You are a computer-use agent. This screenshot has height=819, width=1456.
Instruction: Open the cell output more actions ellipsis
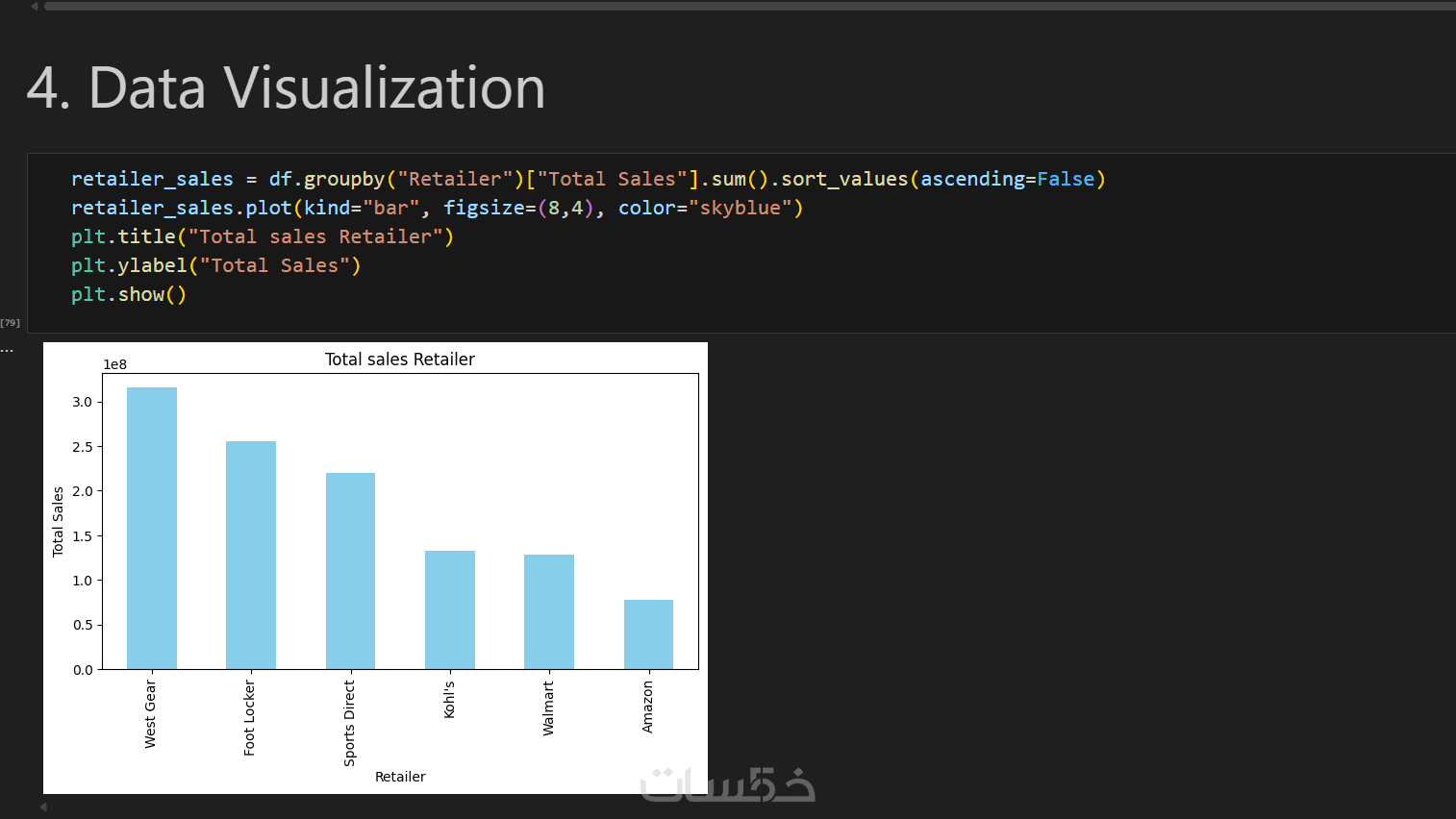(x=7, y=350)
